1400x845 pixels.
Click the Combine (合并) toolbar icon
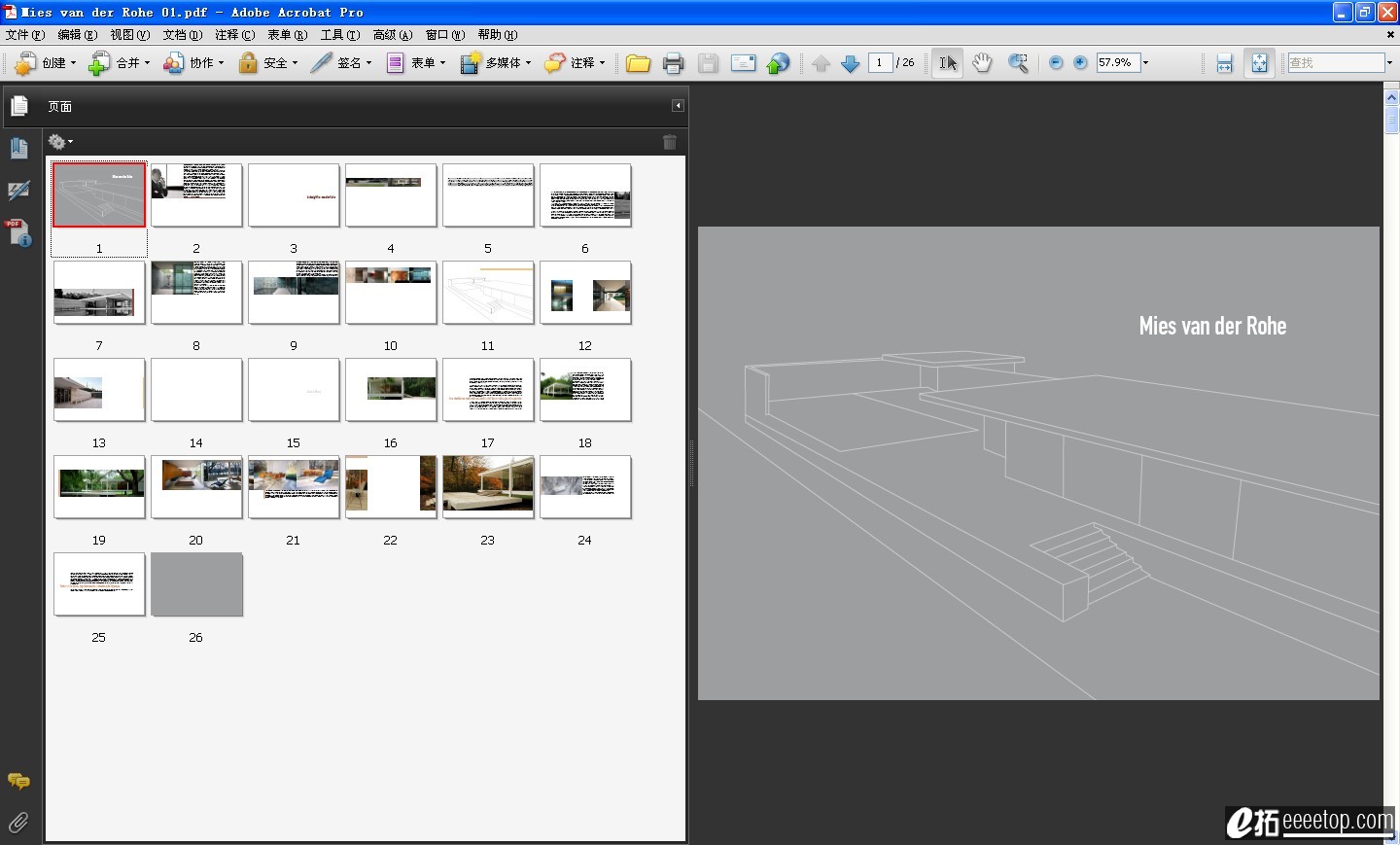(99, 63)
